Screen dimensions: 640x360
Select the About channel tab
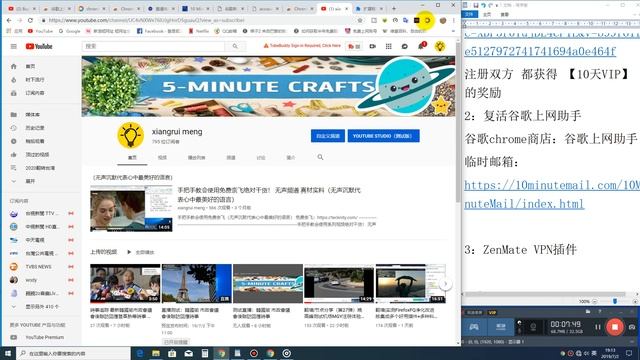(x=291, y=157)
